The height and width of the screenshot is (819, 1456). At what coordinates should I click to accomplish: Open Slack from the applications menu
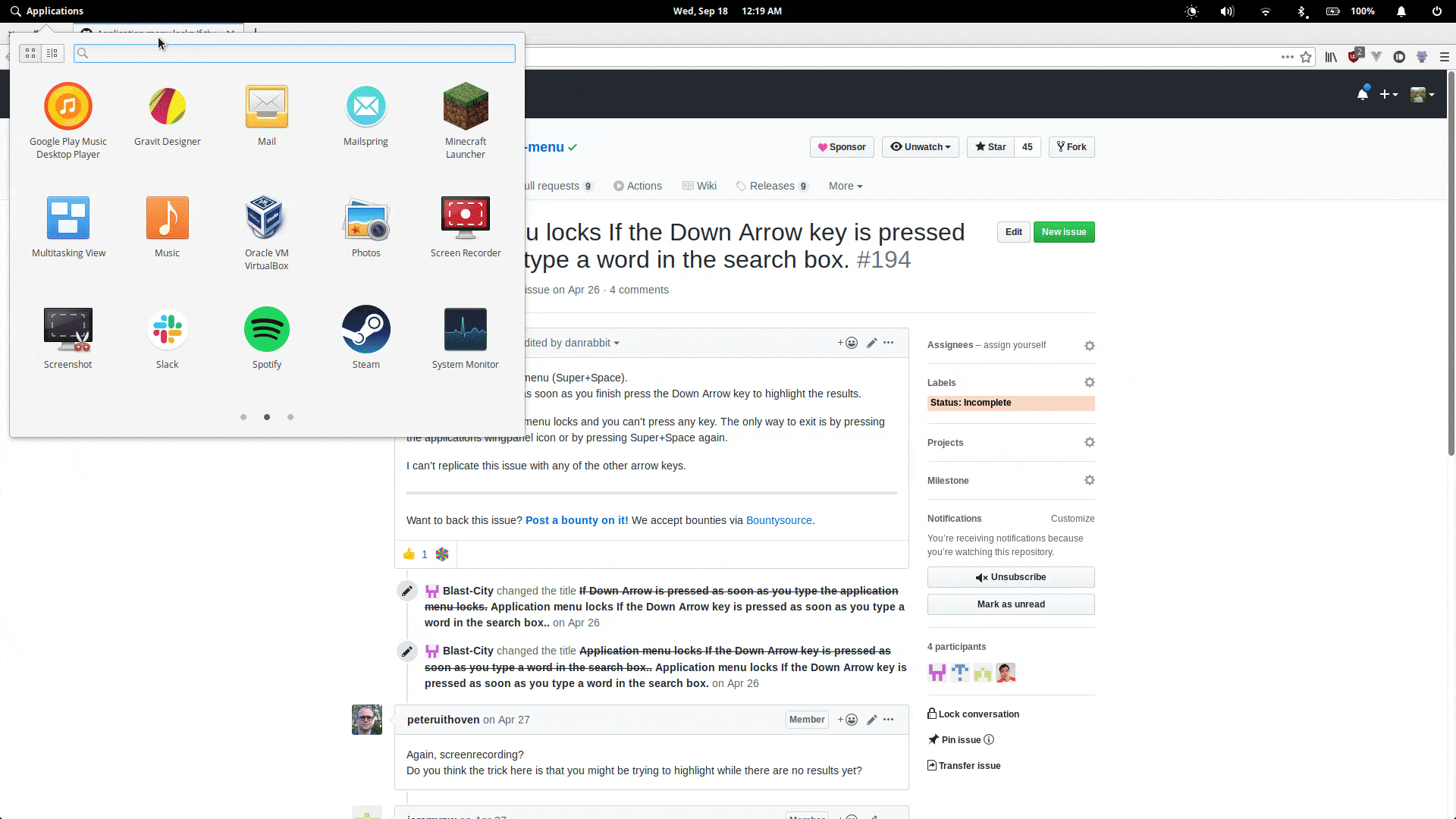167,331
